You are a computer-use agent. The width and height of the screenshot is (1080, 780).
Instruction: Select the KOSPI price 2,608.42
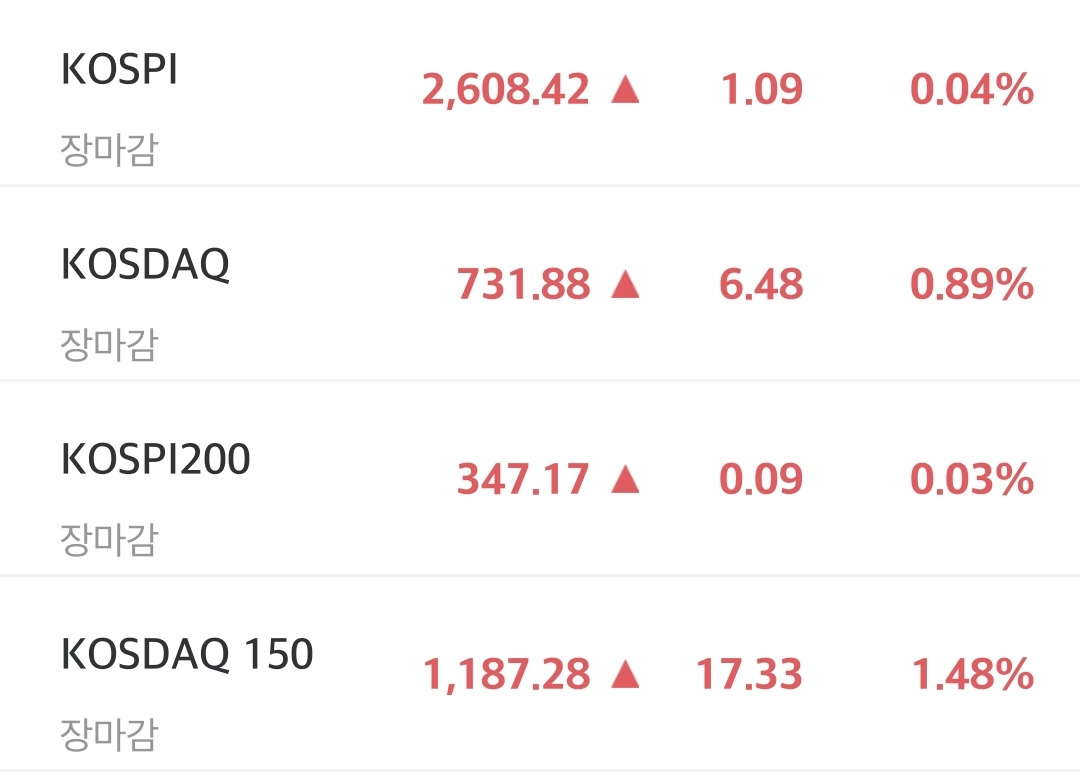pyautogui.click(x=506, y=90)
